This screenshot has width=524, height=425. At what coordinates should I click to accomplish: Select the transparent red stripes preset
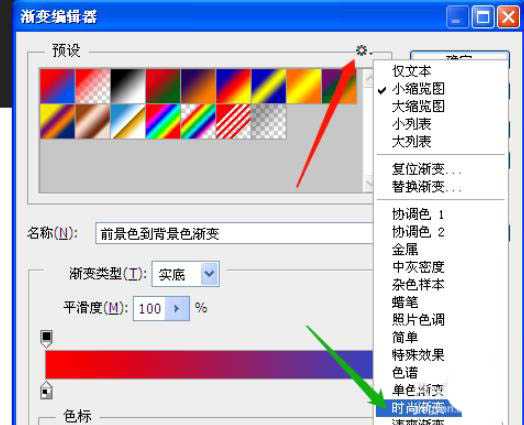click(x=234, y=121)
